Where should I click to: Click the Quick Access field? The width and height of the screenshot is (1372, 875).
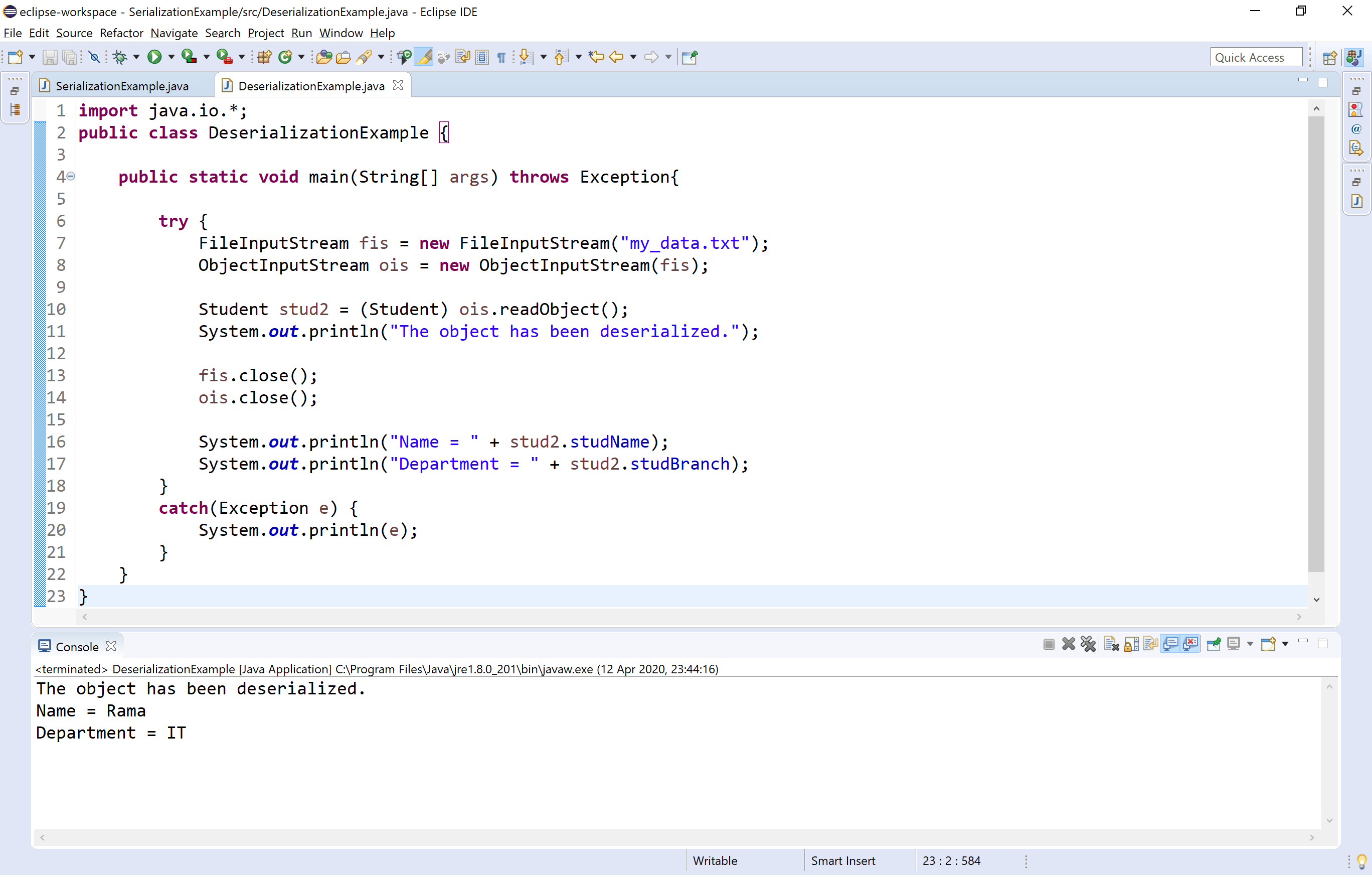1256,57
